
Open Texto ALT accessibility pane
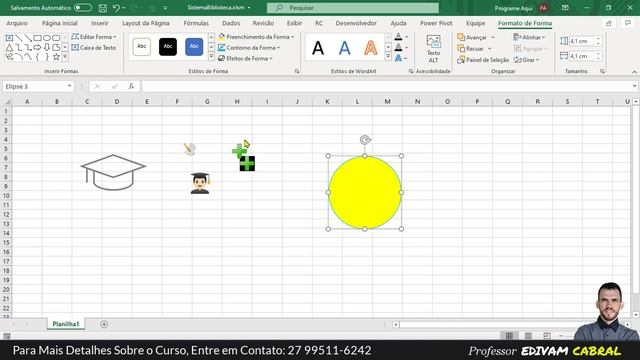433,49
